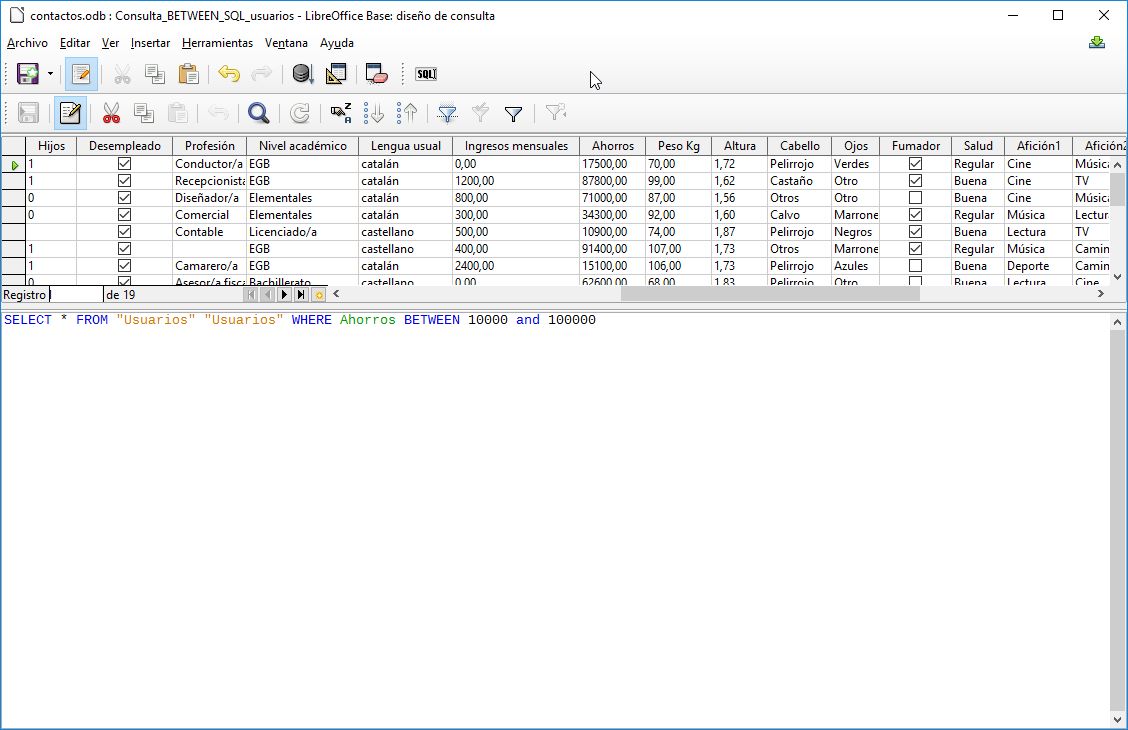Open the Standard Filter tool
Image resolution: width=1128 pixels, height=730 pixels.
click(x=513, y=113)
